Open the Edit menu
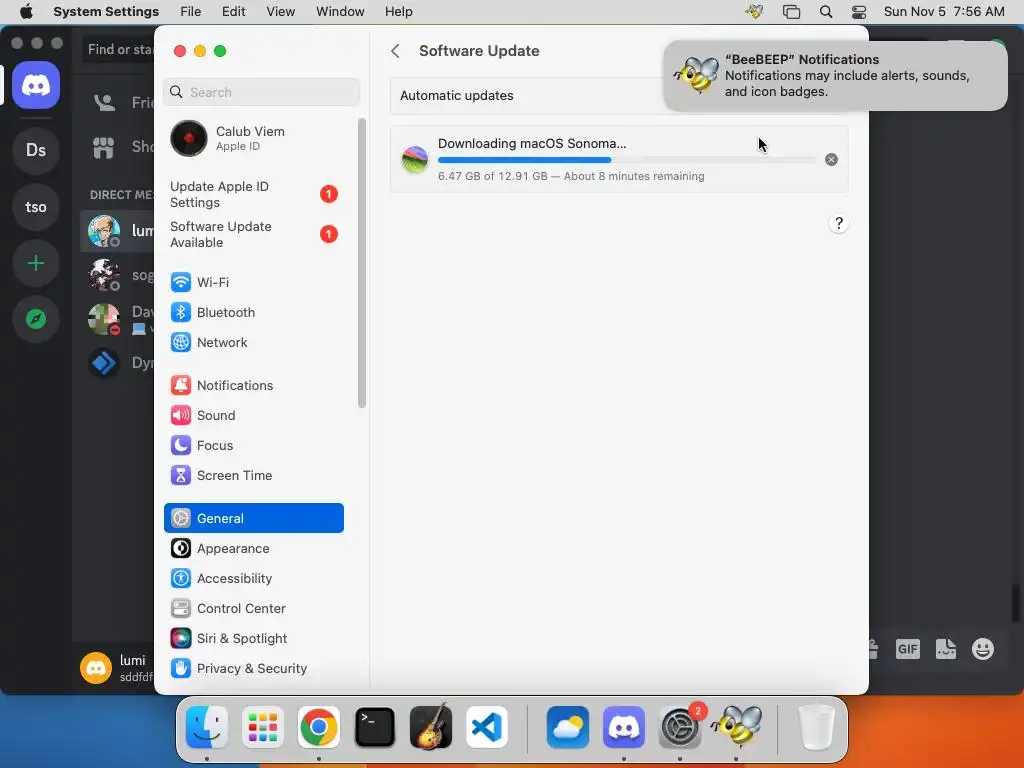 coord(233,12)
